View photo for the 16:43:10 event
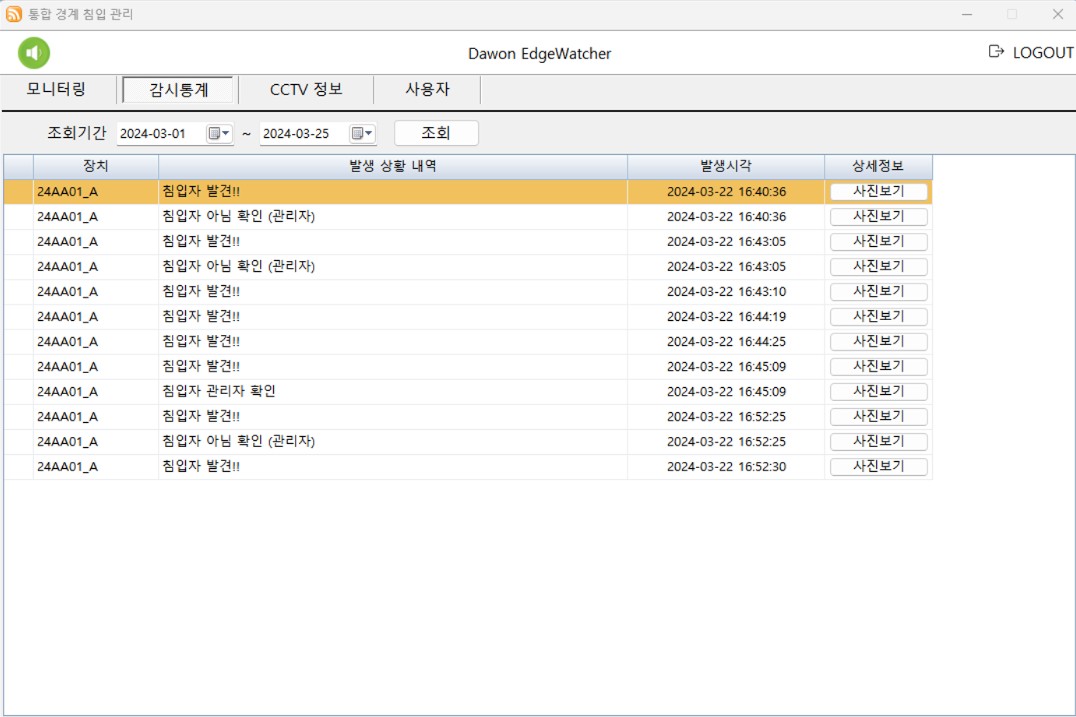The width and height of the screenshot is (1076, 717). click(x=878, y=292)
